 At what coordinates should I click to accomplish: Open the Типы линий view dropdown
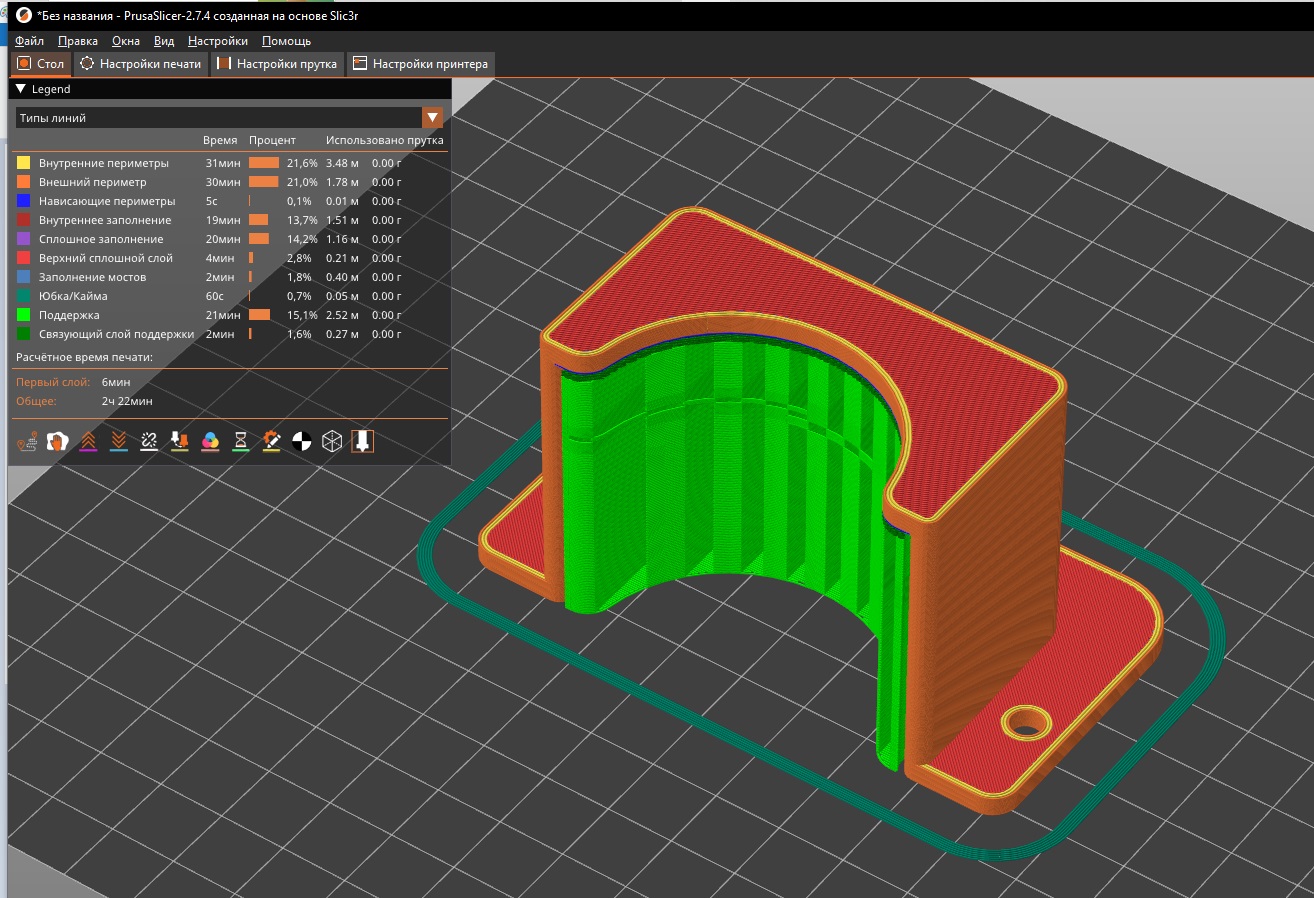433,118
